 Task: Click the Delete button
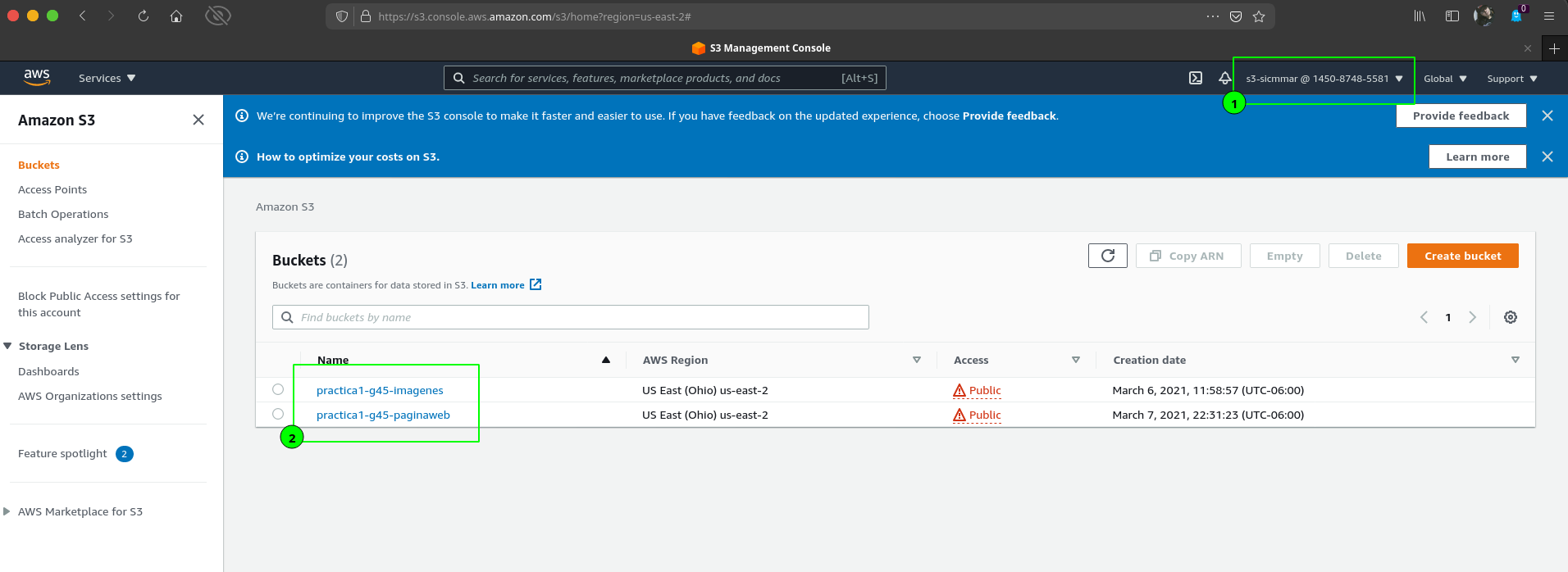point(1363,256)
